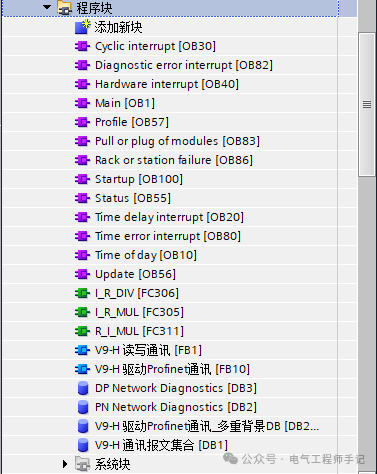Image resolution: width=377 pixels, height=474 pixels.
Task: Select V9-H 通讯报文集合 [DB1] text
Action: [x=161, y=445]
